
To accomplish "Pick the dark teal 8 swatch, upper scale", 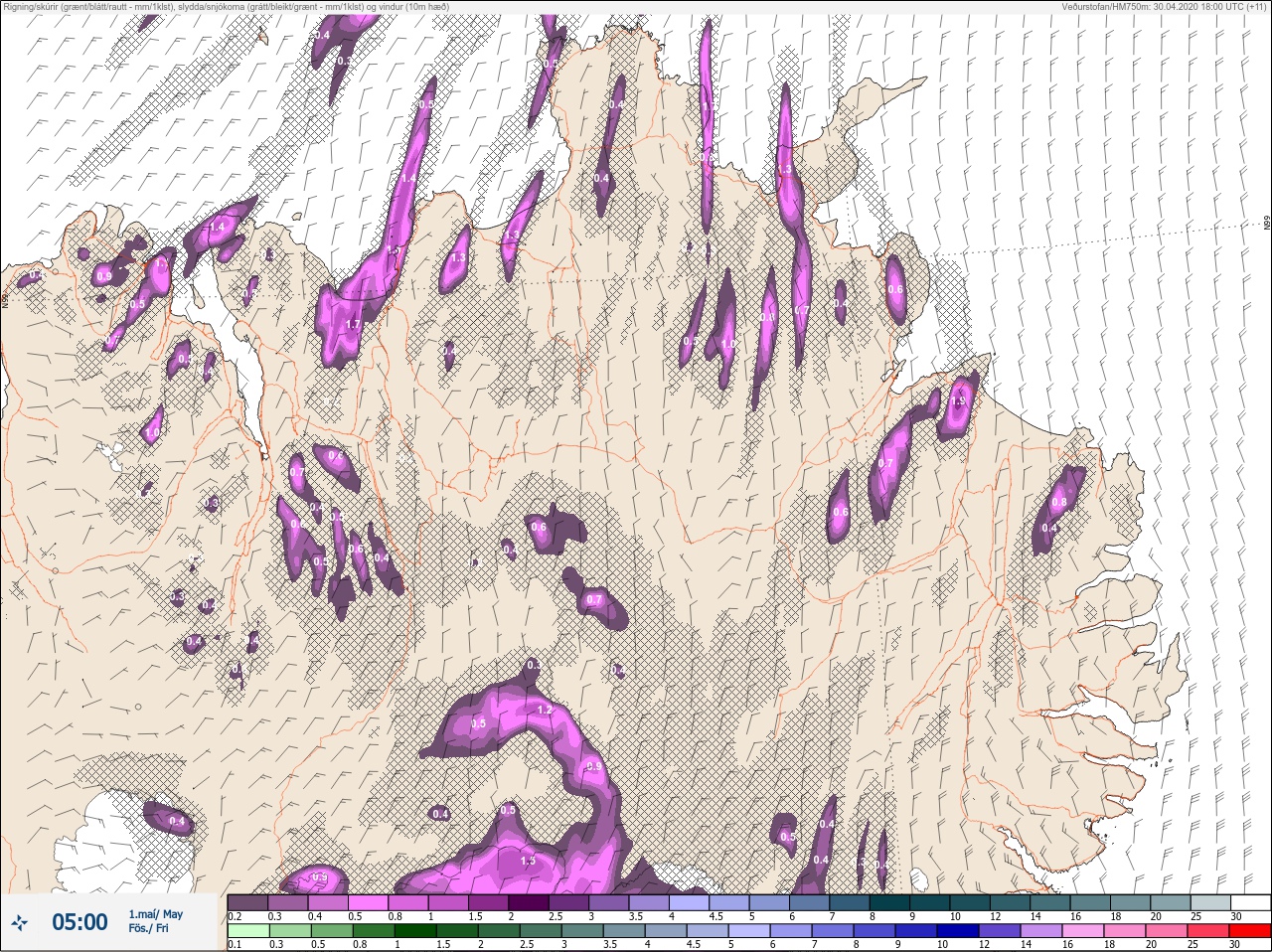I will [890, 901].
